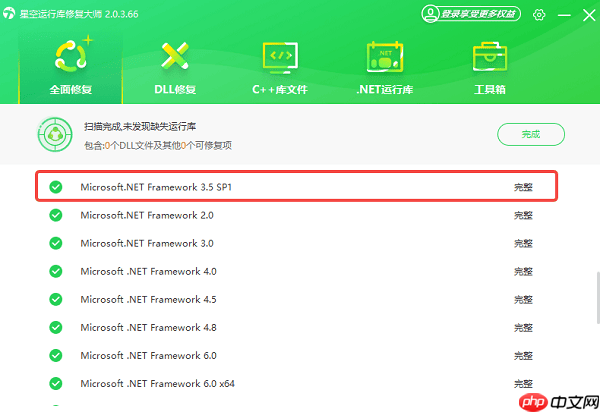Open the DLL修复 crossed-tools icon
This screenshot has width=600, height=412.
click(175, 56)
